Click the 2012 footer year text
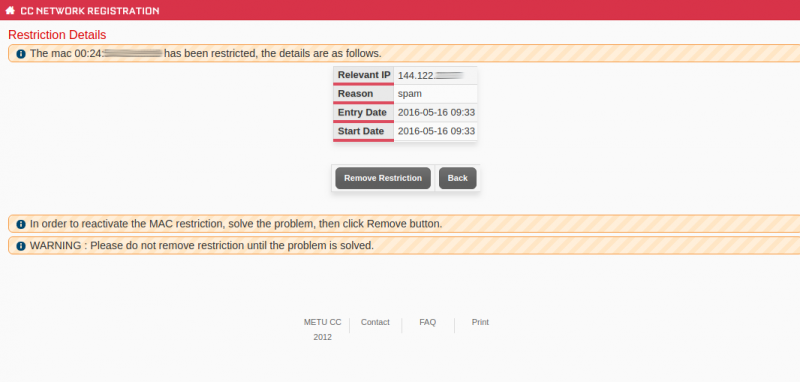800x382 pixels. point(322,337)
